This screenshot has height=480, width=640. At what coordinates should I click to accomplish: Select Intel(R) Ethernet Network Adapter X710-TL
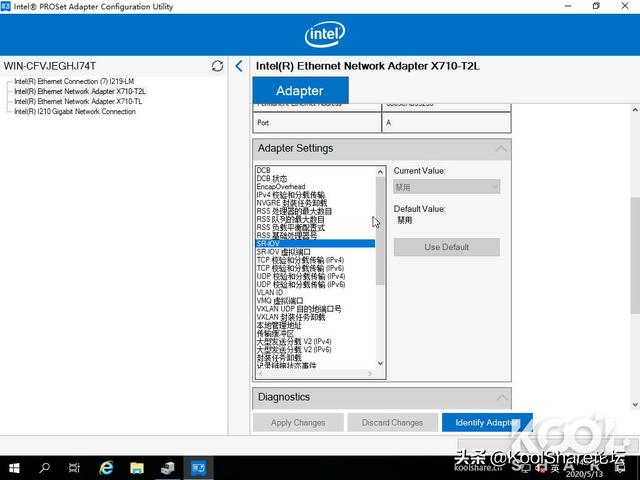(78, 101)
